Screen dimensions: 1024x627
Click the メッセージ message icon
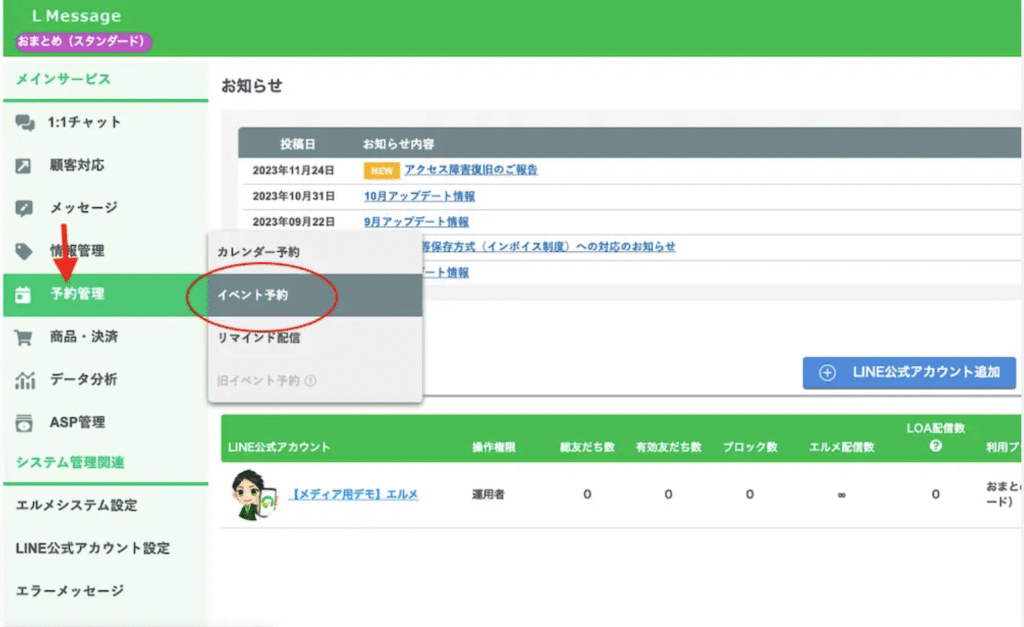[x=25, y=208]
